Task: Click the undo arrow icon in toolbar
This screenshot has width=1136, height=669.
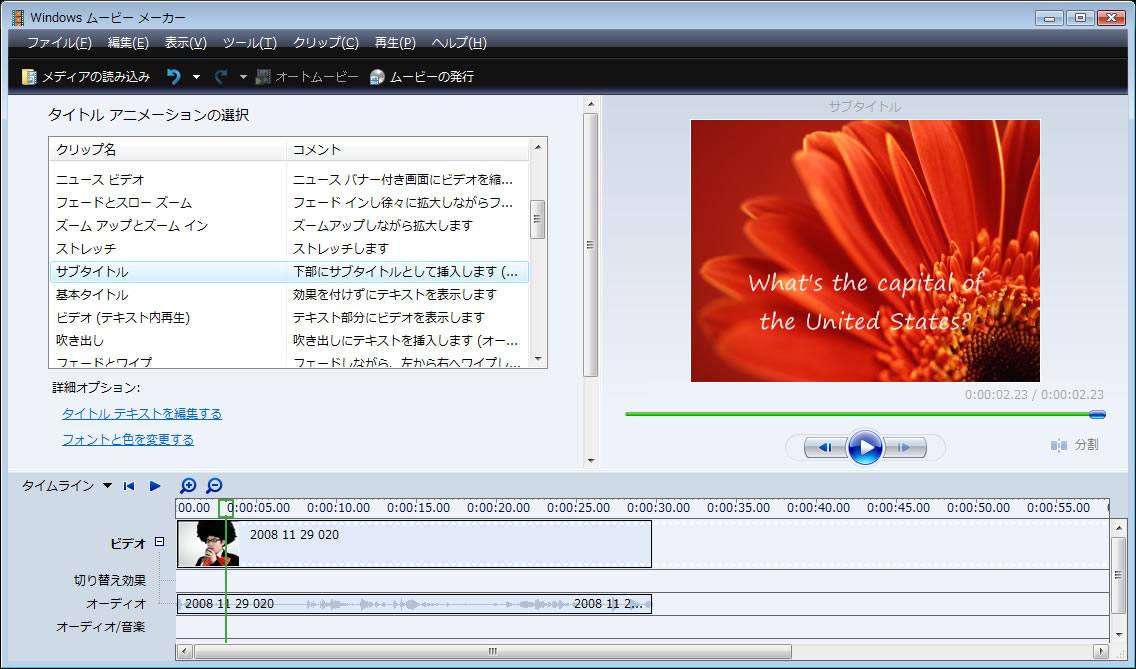Action: point(173,77)
